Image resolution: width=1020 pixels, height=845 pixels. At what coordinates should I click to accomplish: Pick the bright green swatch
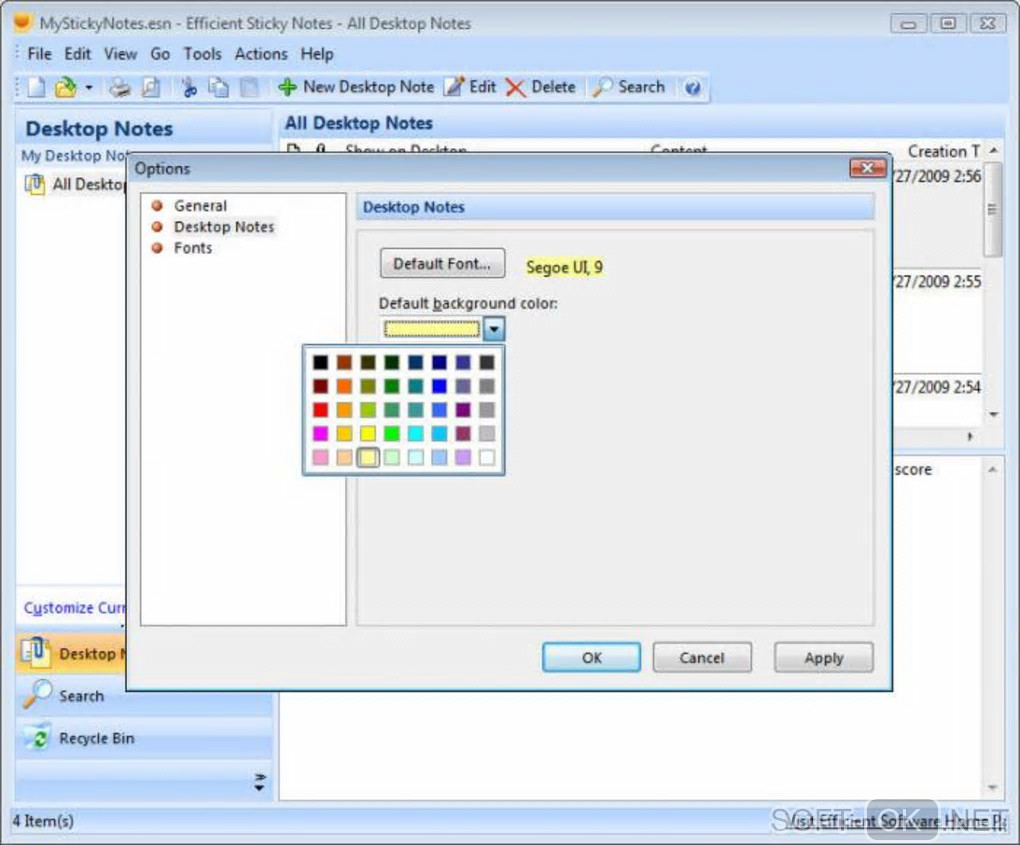coord(392,433)
